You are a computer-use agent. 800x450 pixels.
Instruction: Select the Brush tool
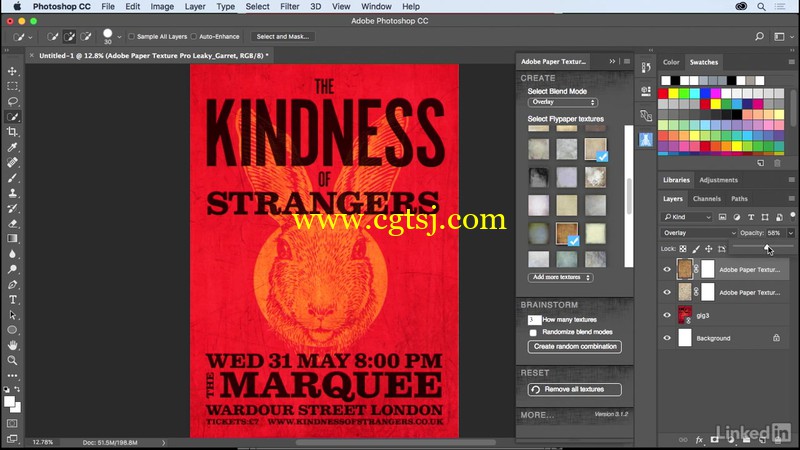click(x=12, y=178)
